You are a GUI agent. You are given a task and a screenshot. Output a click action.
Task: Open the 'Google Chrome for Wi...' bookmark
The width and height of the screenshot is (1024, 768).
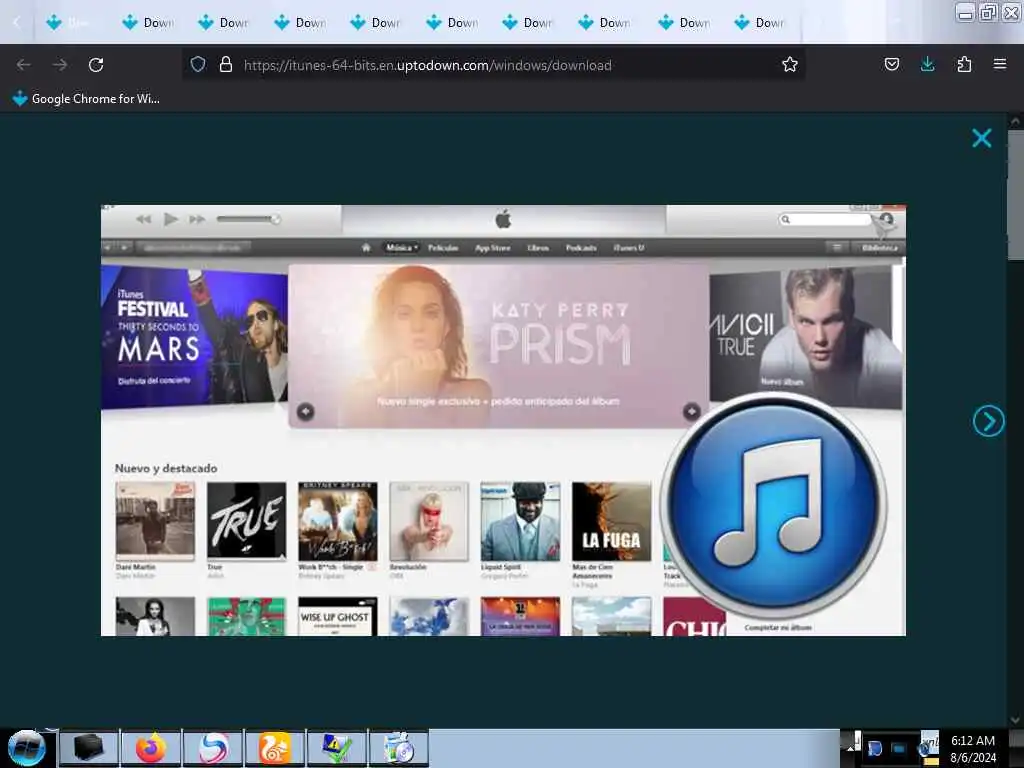(x=86, y=99)
